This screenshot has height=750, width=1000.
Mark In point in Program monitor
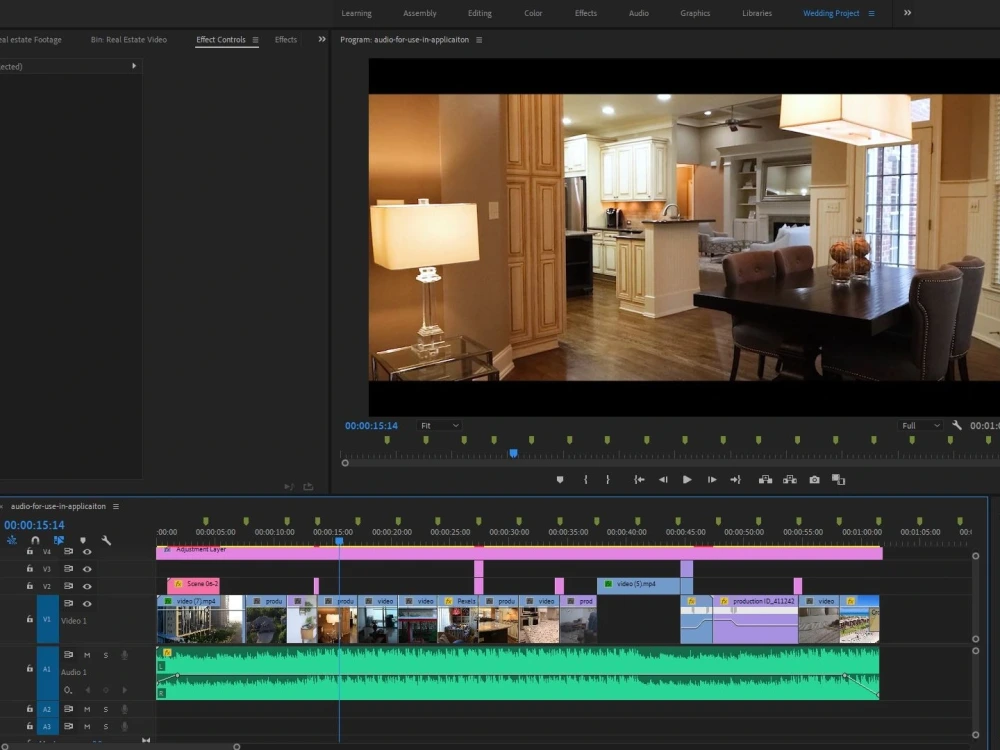585,480
